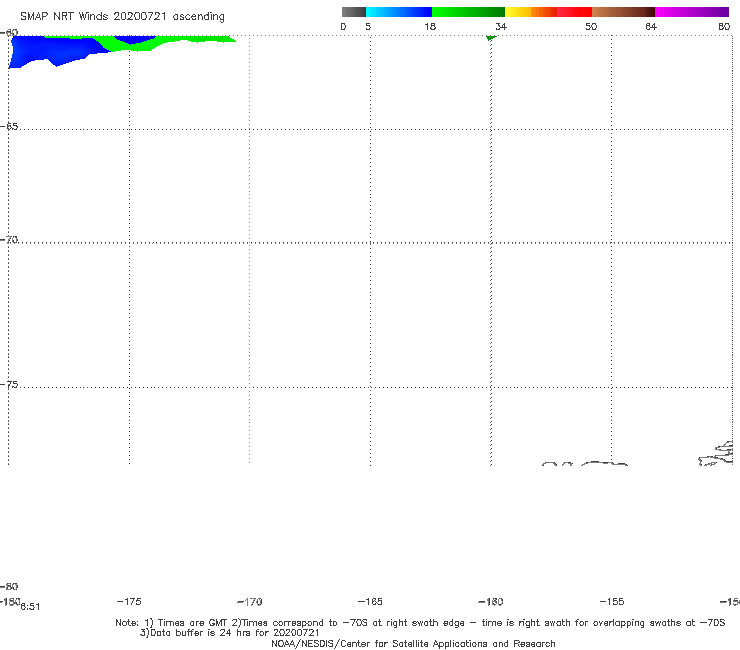The width and height of the screenshot is (740, 650).
Task: Click the NOAA/NESDIS Center for Satellite Applications credit
Action: (413, 643)
